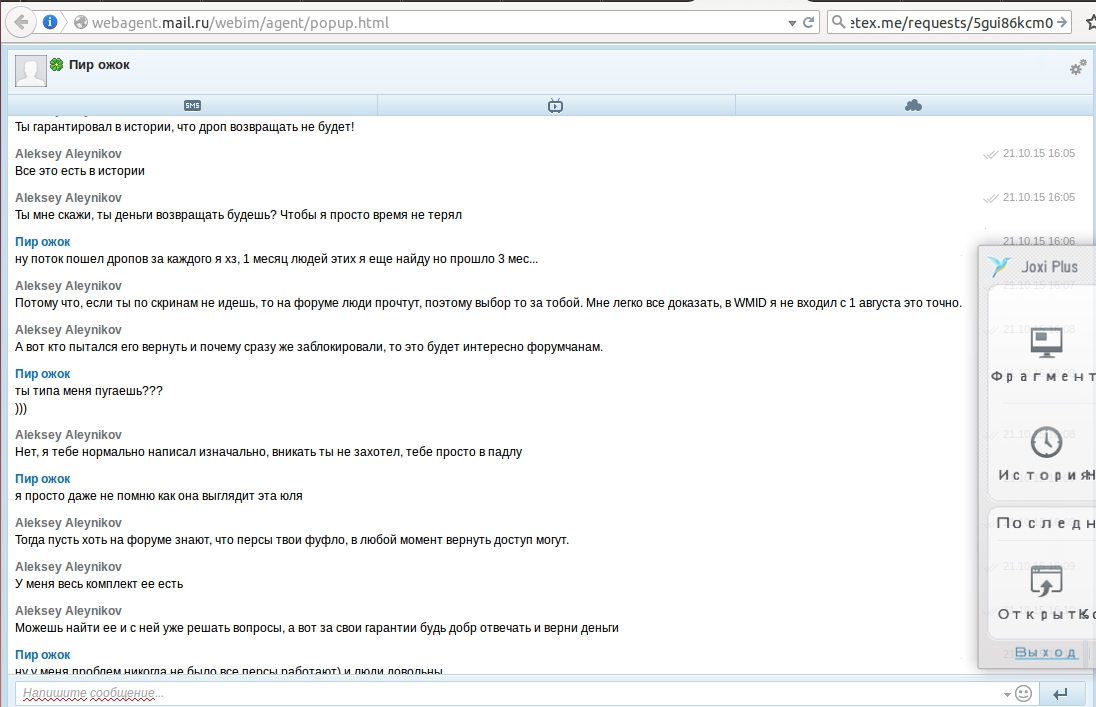
Task: Click message 'Нет, я тебе нормально написал изначально'
Action: point(268,452)
